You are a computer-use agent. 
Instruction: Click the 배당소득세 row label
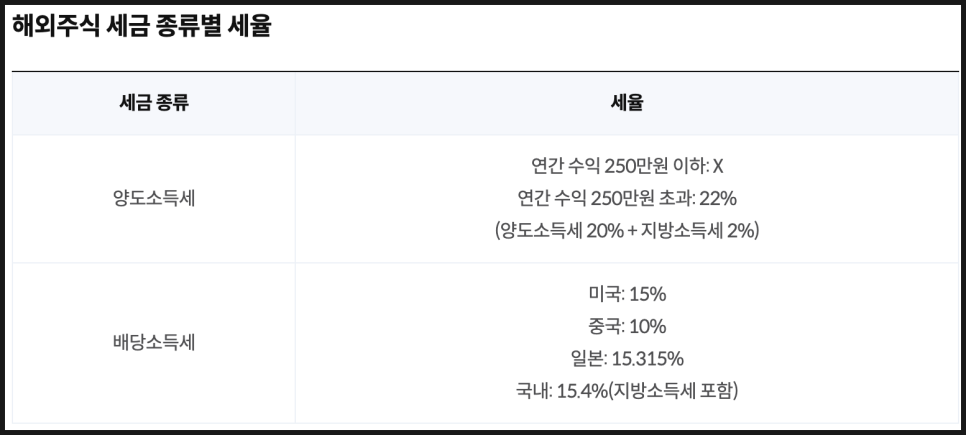pos(154,343)
